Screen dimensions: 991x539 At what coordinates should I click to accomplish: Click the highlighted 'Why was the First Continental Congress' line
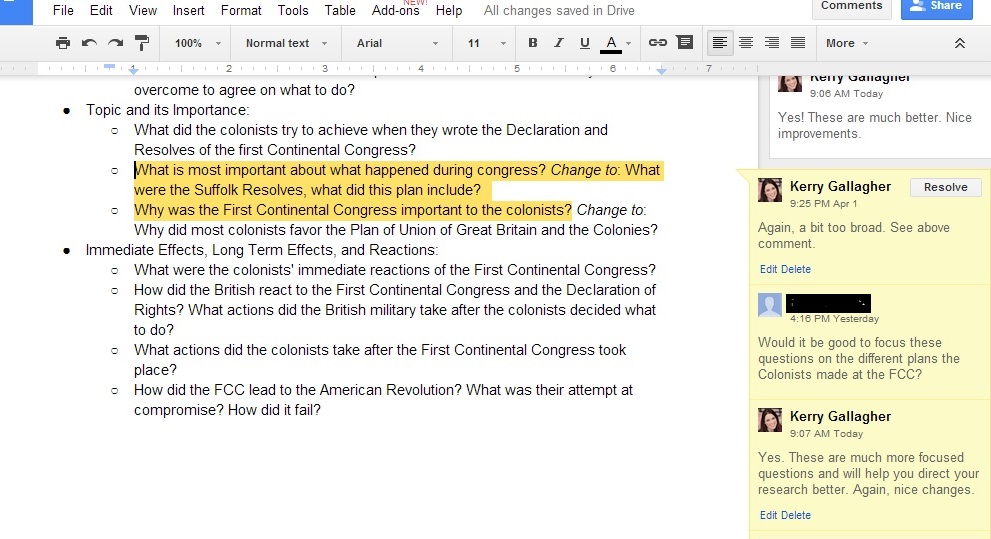[353, 210]
